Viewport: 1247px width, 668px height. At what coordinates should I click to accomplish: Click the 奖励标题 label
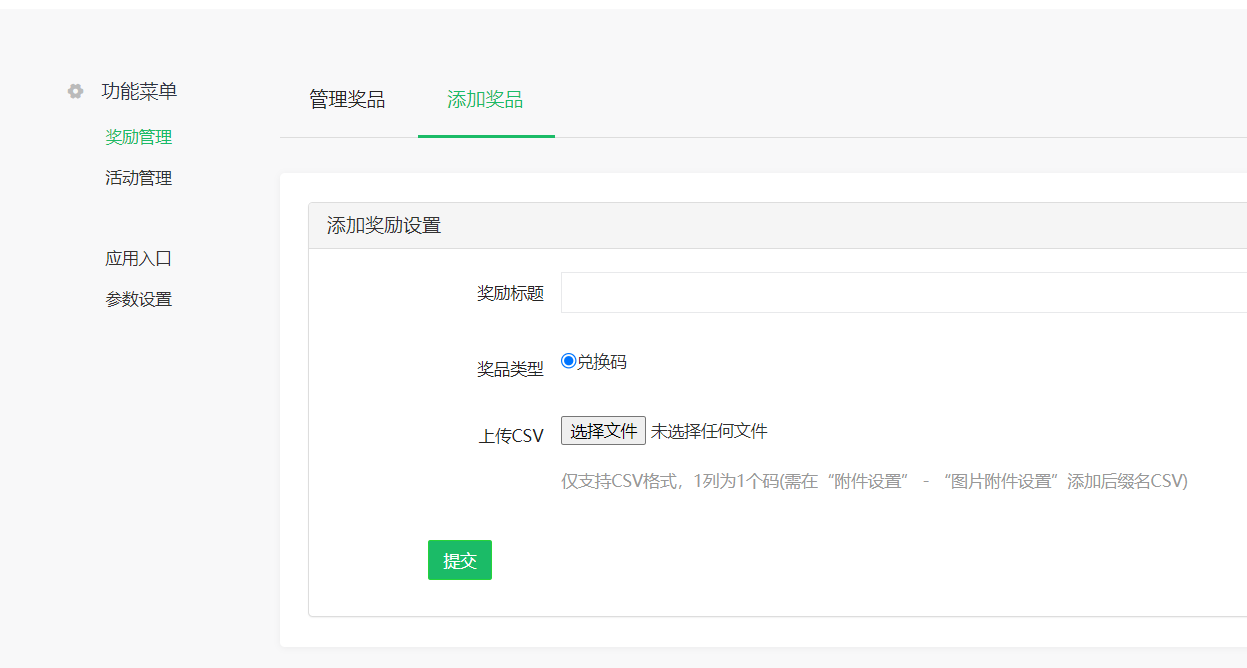tap(510, 293)
